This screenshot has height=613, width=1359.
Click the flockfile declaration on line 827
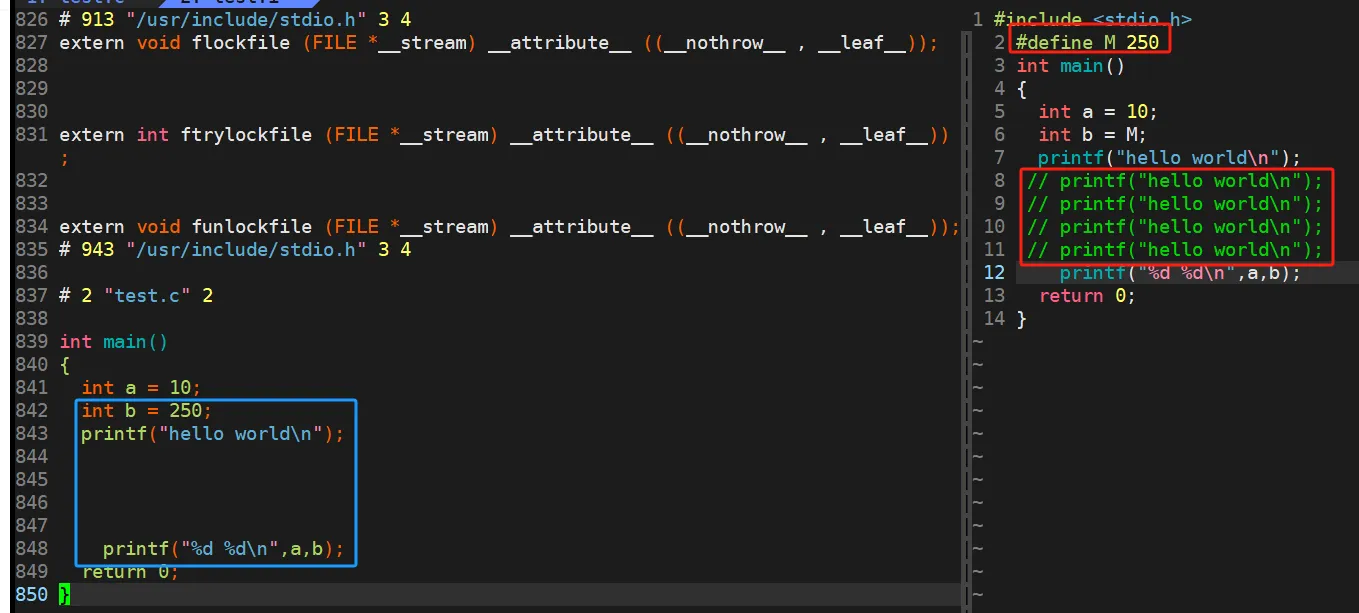click(499, 43)
